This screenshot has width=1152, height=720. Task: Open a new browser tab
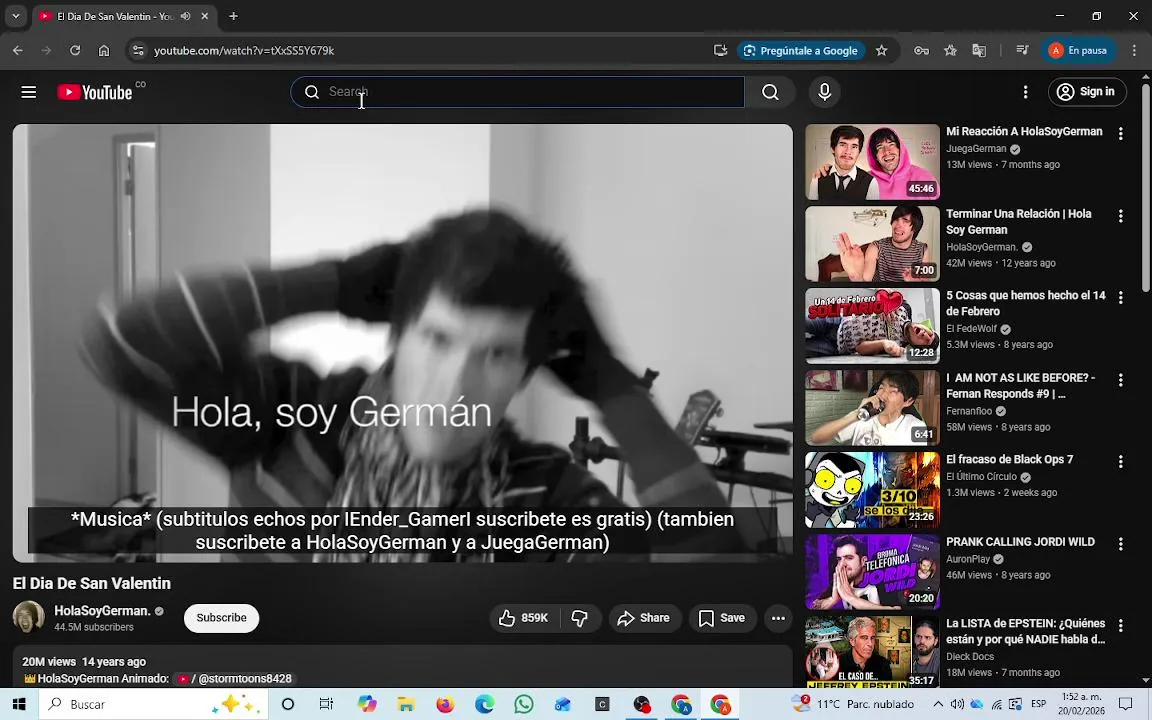(233, 16)
